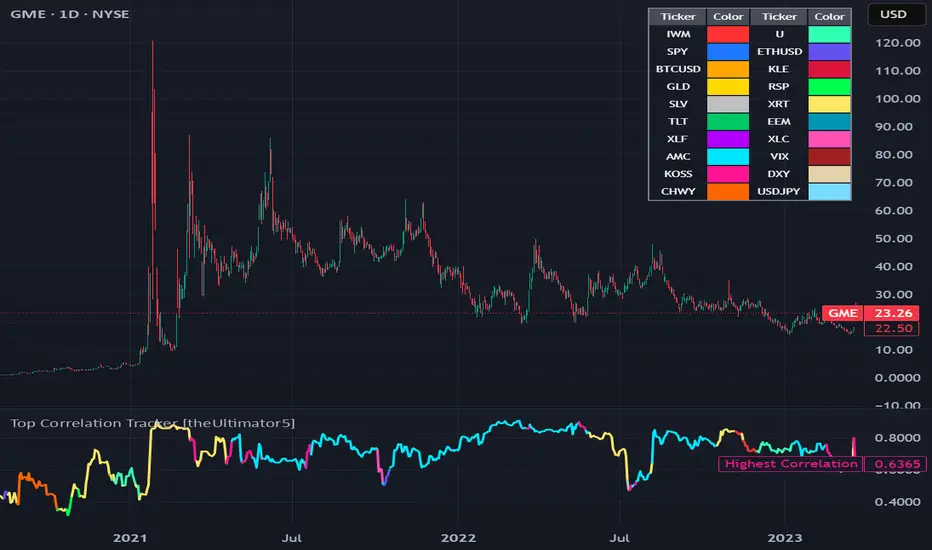This screenshot has height=550, width=932.
Task: Click the 23.26 current price label
Action: [893, 313]
